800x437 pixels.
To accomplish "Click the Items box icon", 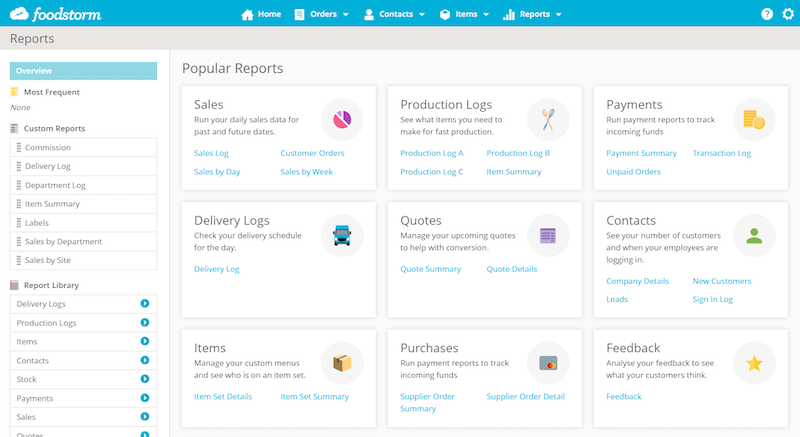I will point(342,363).
